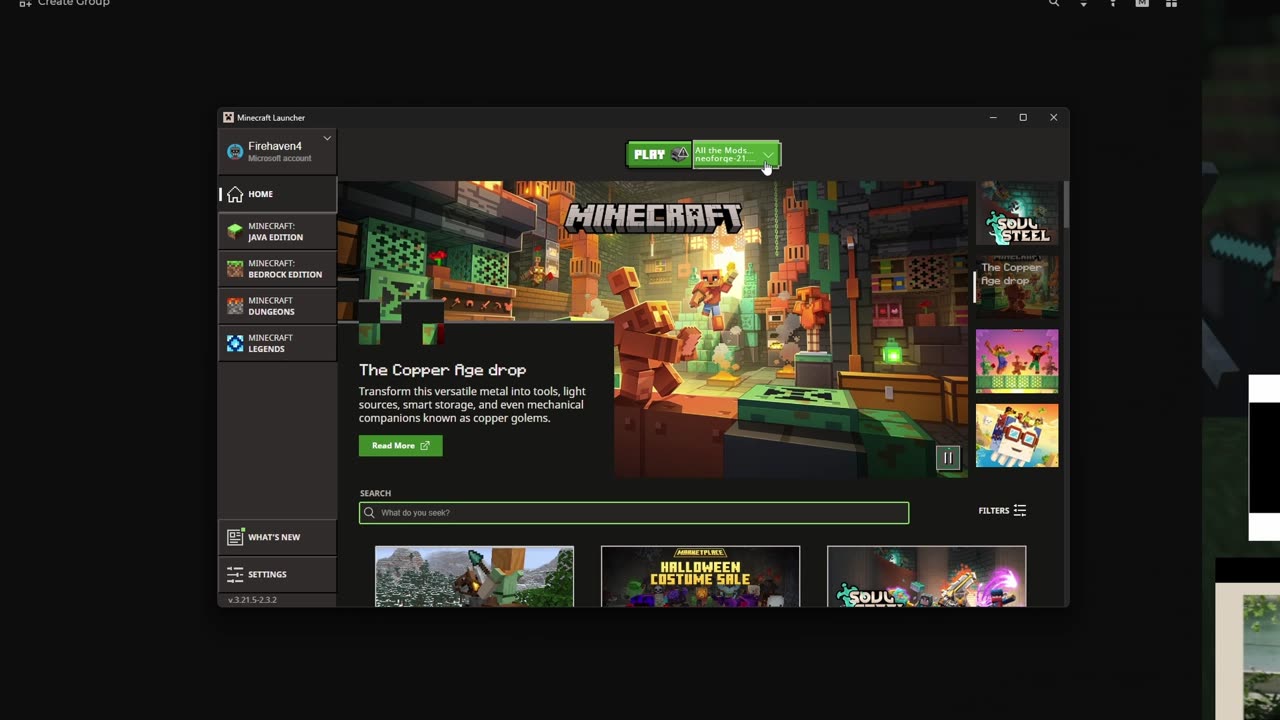The width and height of the screenshot is (1280, 720).
Task: Select the pink party carousel thumbnail
Action: coord(1017,361)
